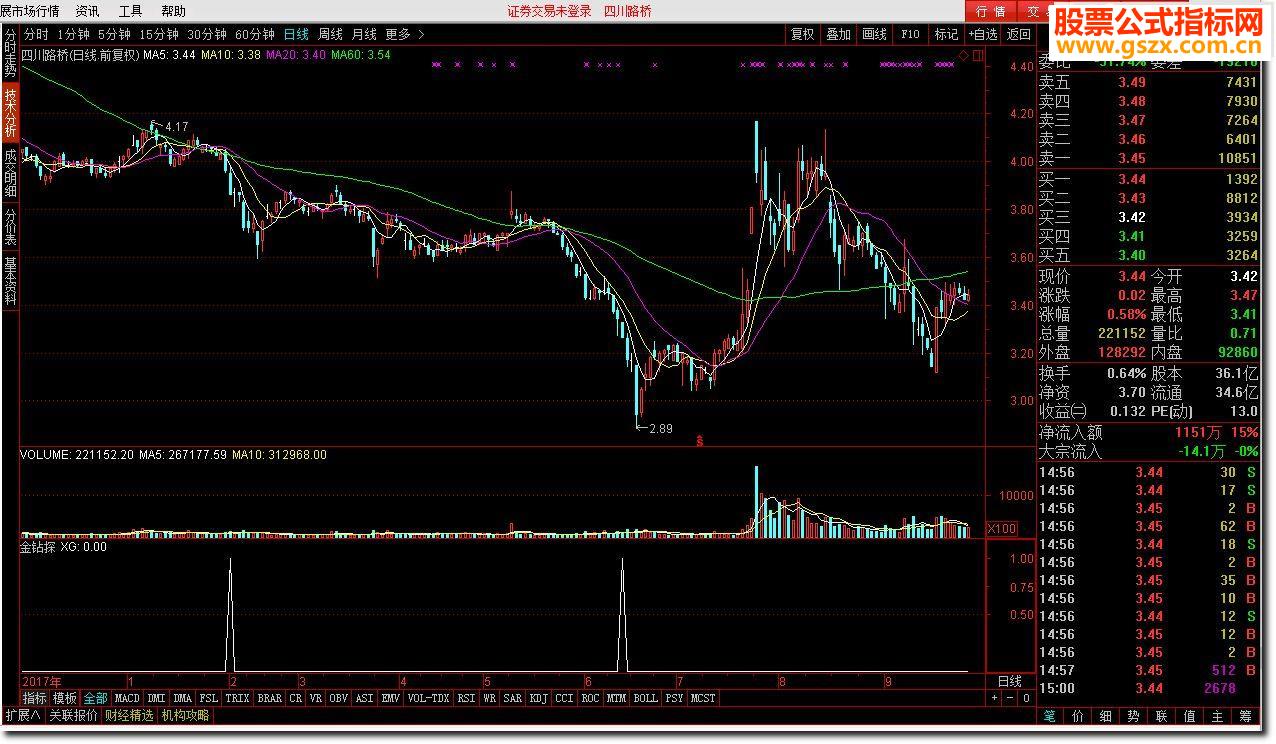
Task: Open the 基本资料 sidebar tab
Action: pyautogui.click(x=10, y=281)
